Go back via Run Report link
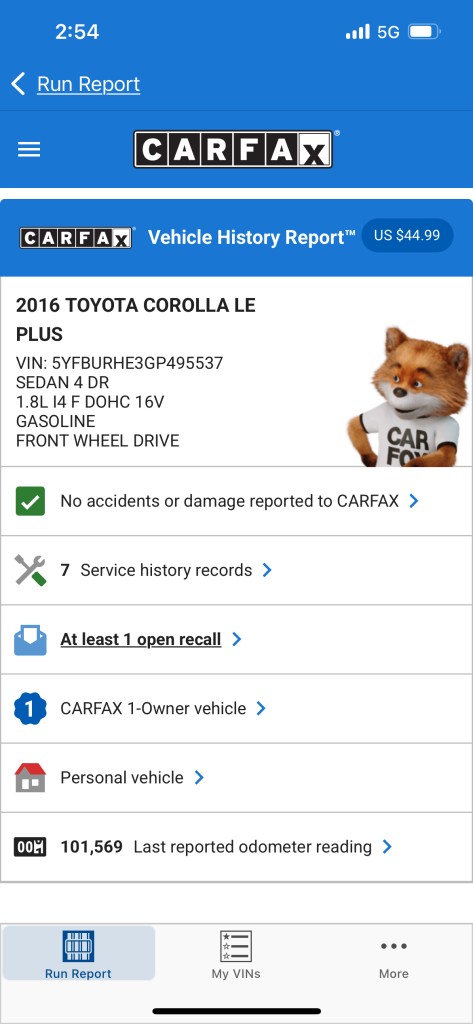This screenshot has width=473, height=1024. [x=76, y=84]
